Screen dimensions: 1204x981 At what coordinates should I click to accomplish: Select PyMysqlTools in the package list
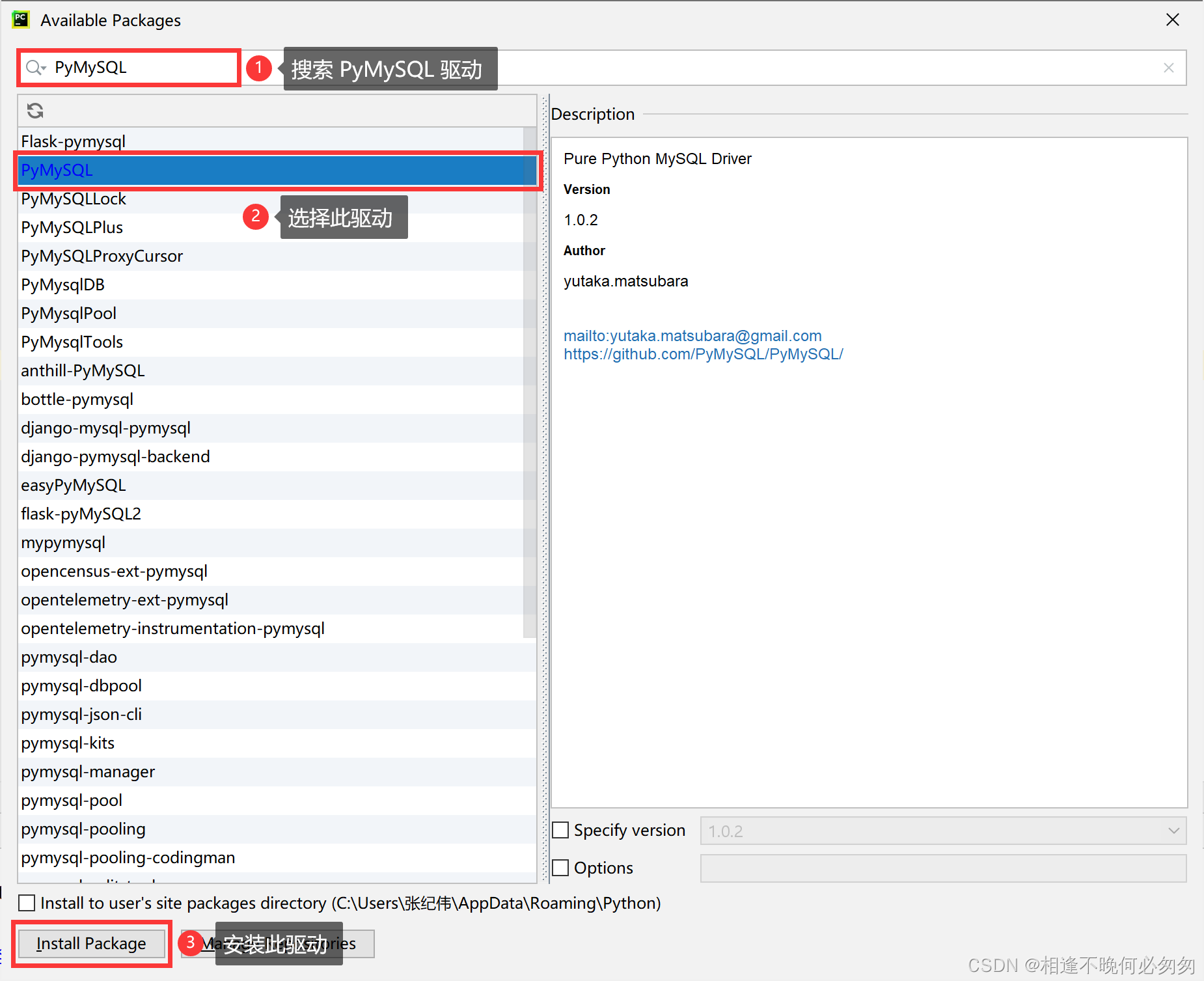tap(271, 342)
